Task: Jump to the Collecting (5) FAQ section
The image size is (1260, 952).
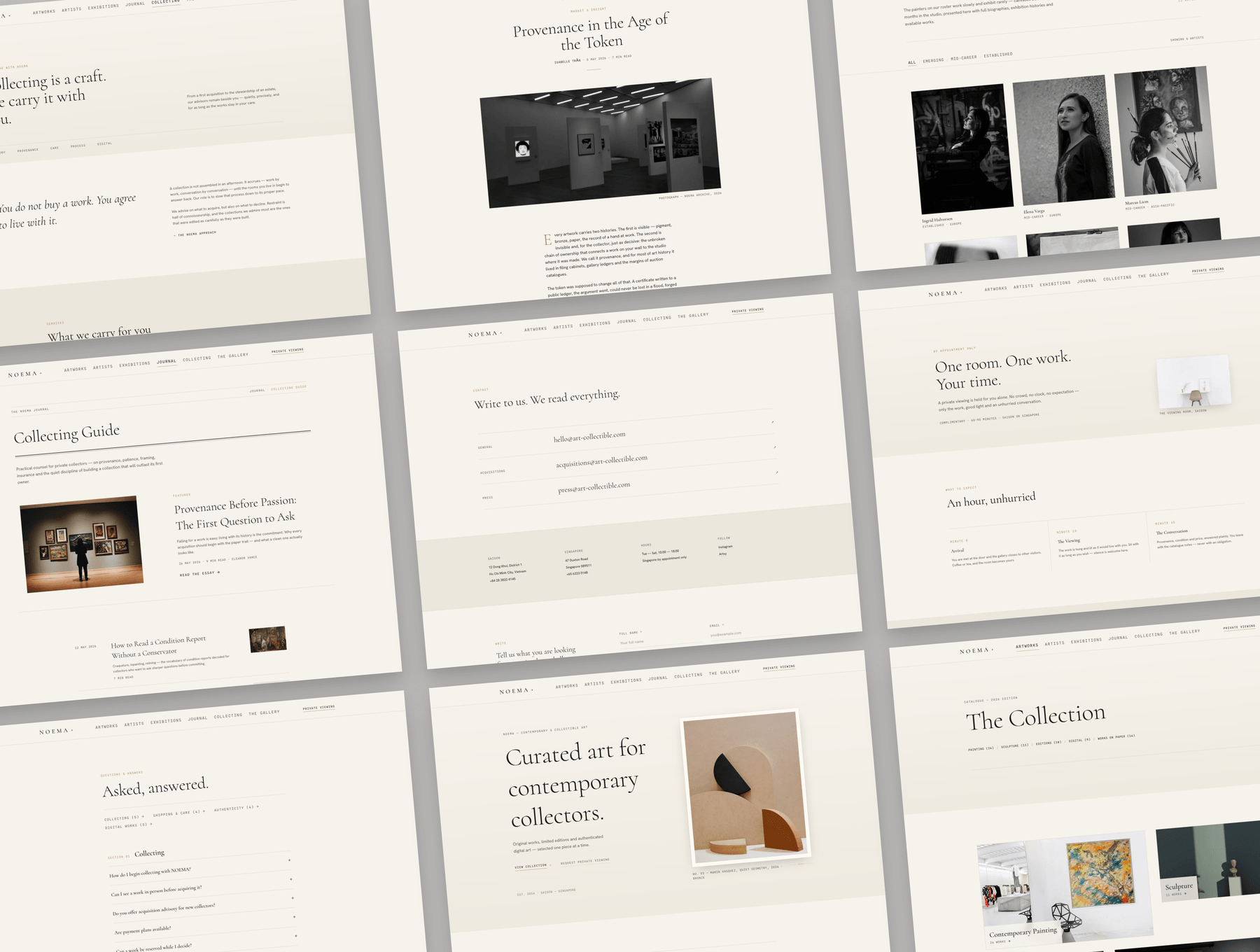Action: pyautogui.click(x=124, y=818)
